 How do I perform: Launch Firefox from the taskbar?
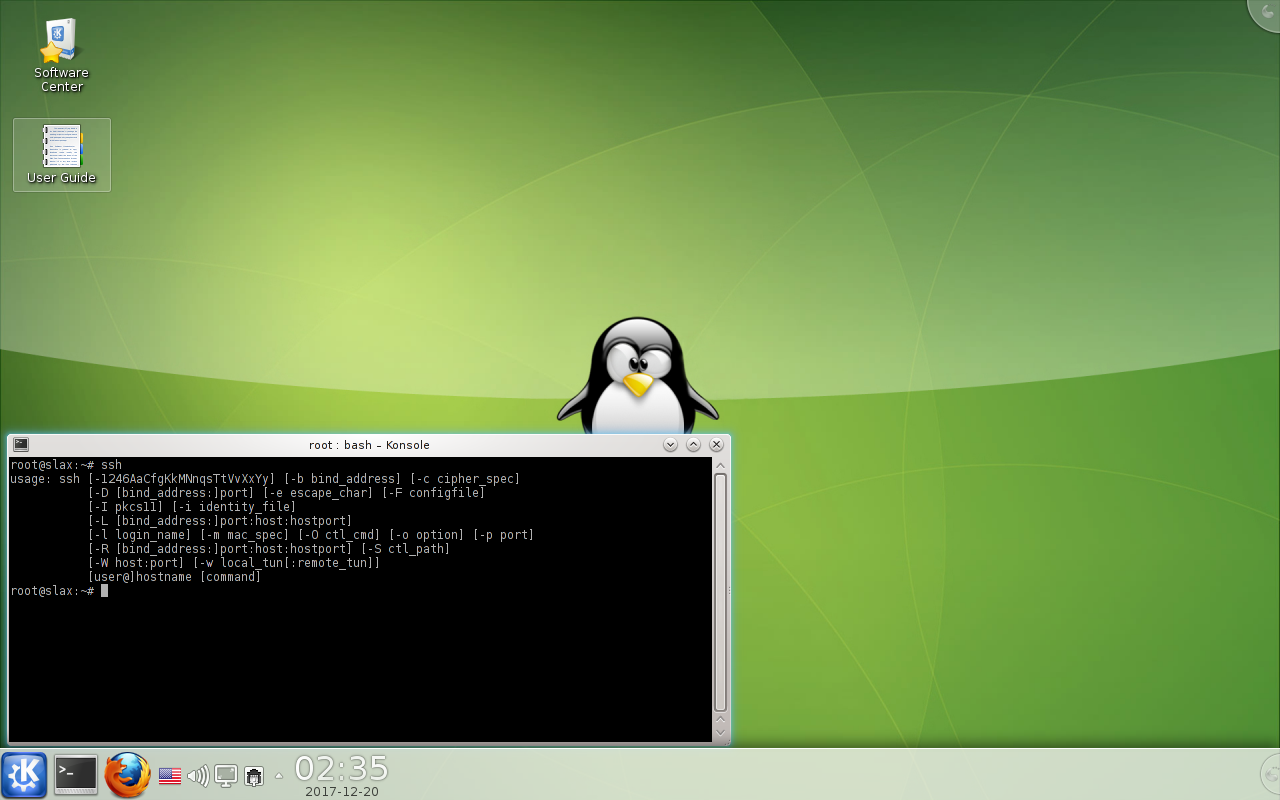coord(128,775)
